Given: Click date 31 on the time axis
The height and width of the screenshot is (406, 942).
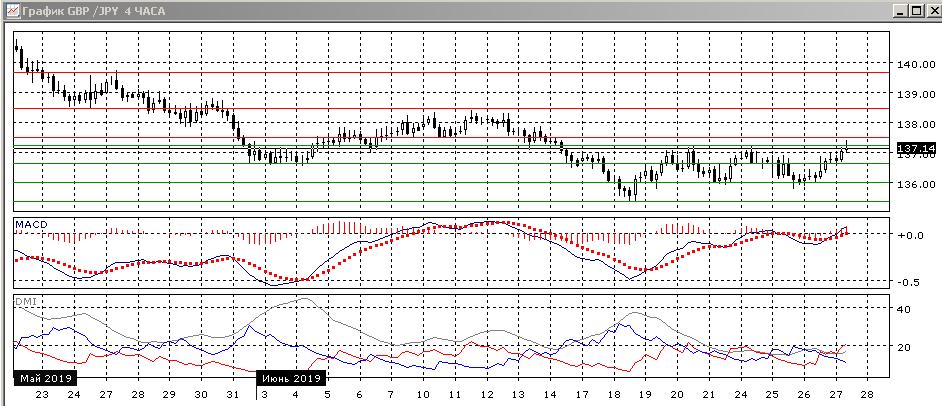Looking at the screenshot, I should 233,395.
